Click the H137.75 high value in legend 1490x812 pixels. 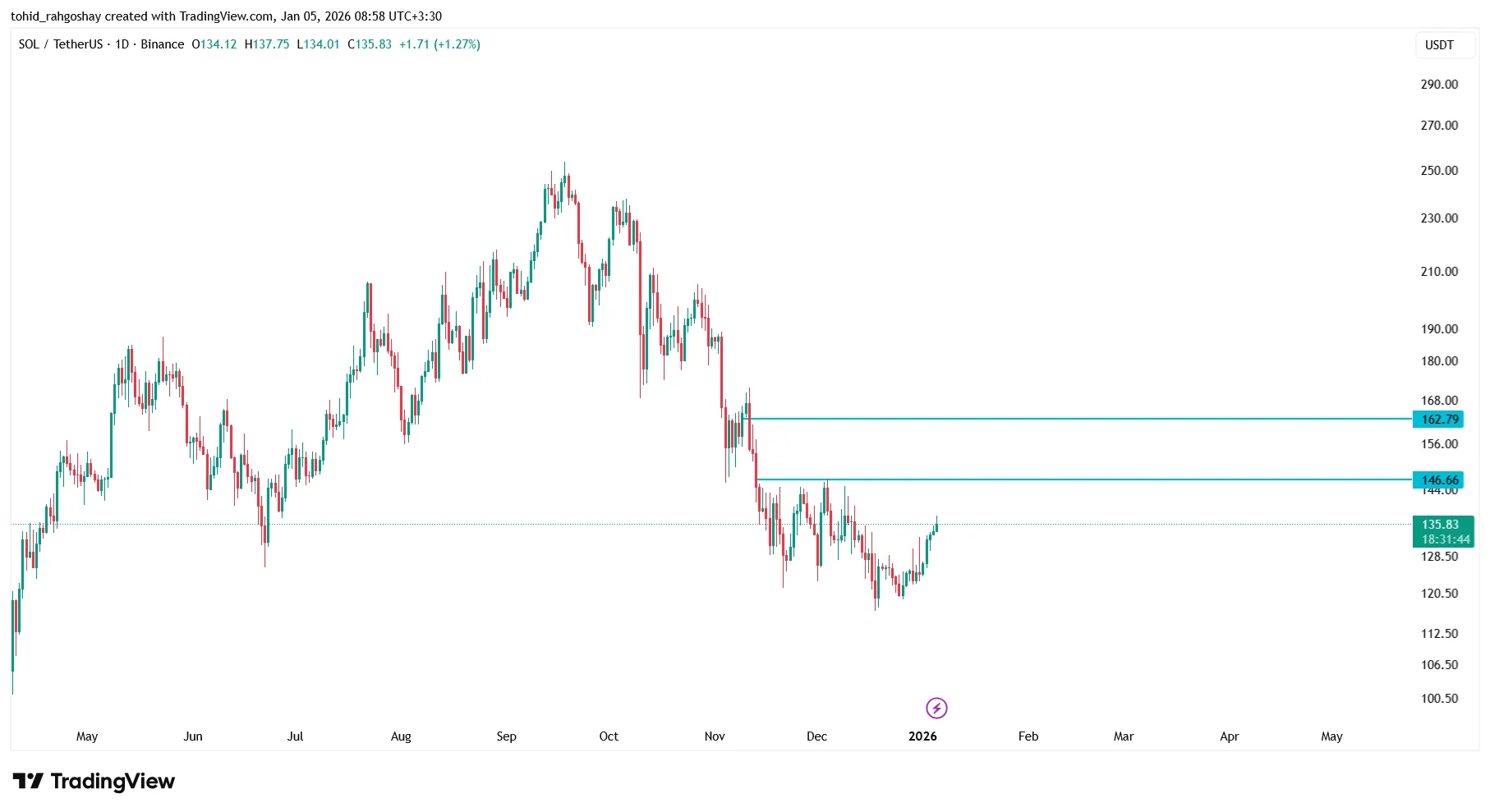click(x=267, y=44)
